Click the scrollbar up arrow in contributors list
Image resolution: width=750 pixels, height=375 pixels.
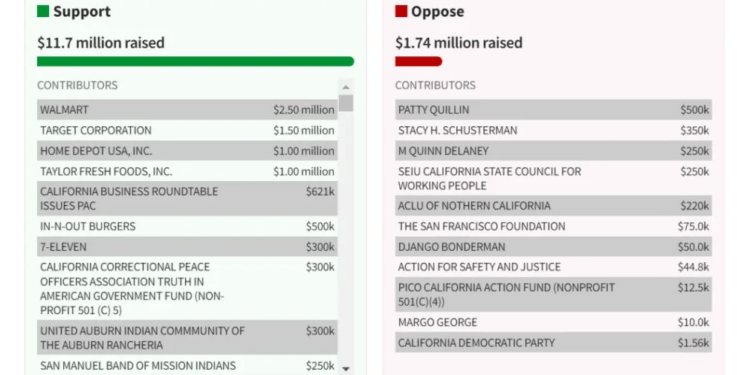pos(346,87)
